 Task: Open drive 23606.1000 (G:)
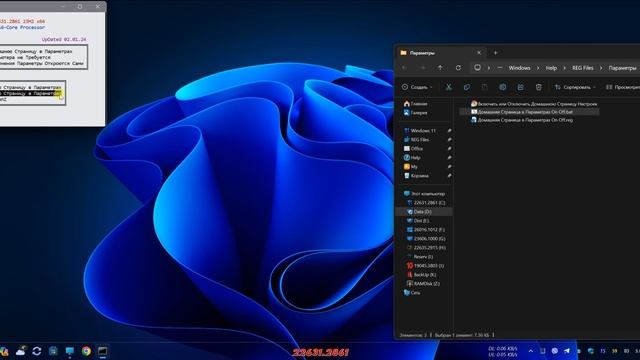pos(426,239)
